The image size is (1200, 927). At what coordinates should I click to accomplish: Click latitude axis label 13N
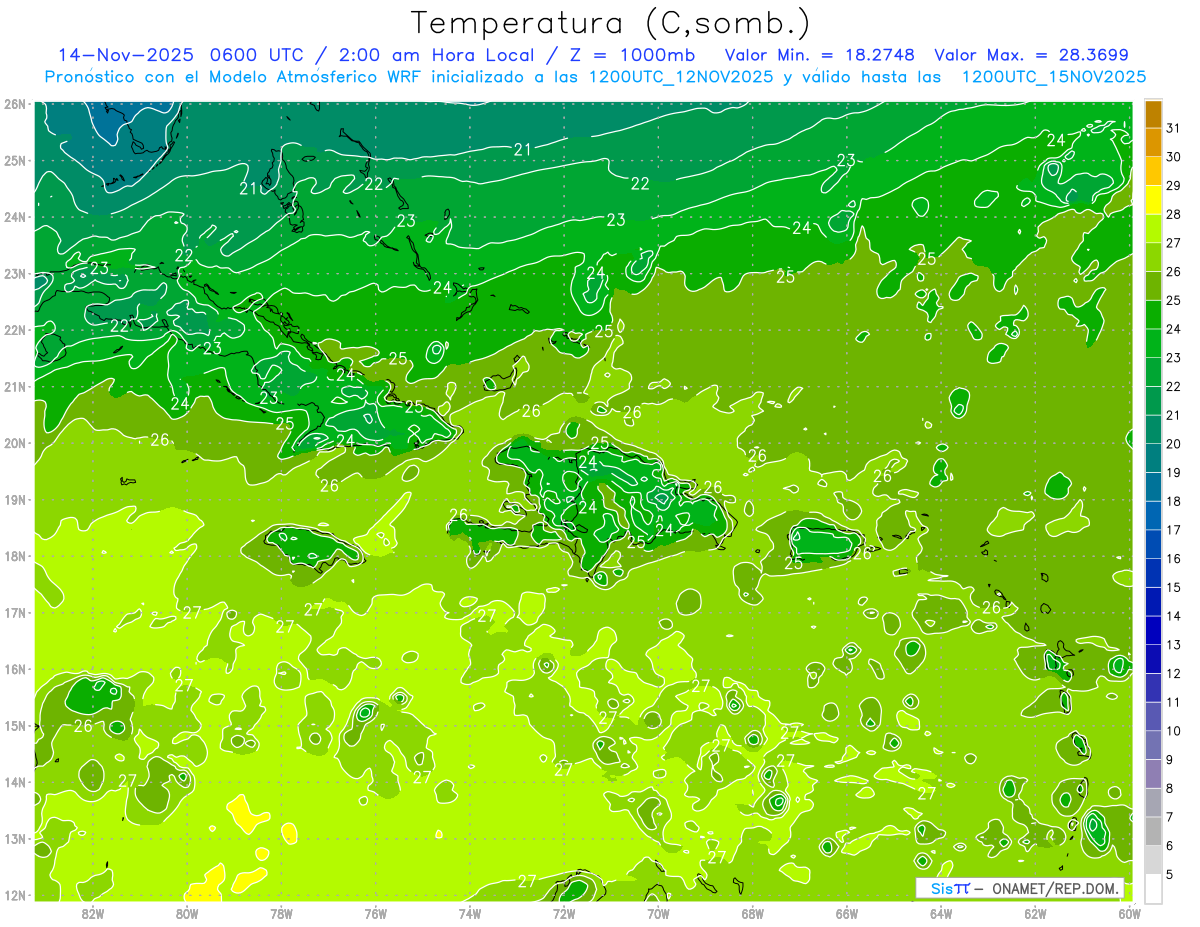click(15, 838)
